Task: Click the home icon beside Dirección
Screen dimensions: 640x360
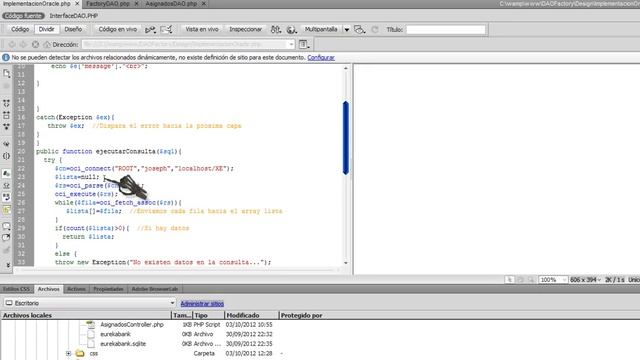Action: click(x=47, y=44)
